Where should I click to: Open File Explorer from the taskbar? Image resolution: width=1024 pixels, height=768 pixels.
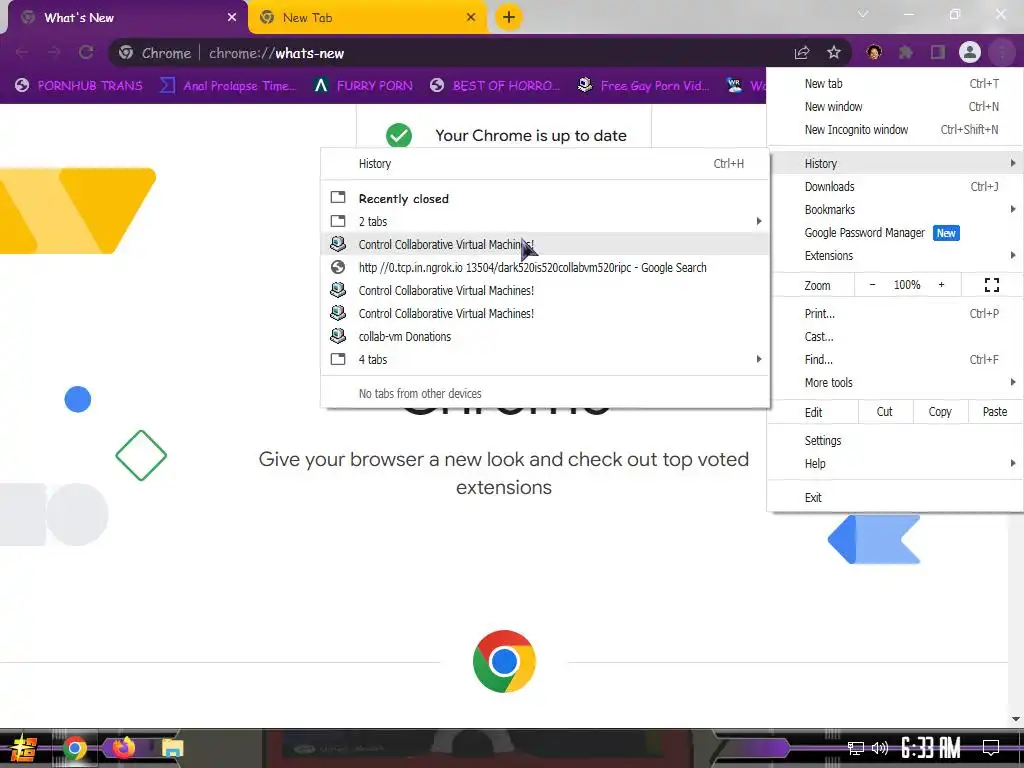[172, 748]
